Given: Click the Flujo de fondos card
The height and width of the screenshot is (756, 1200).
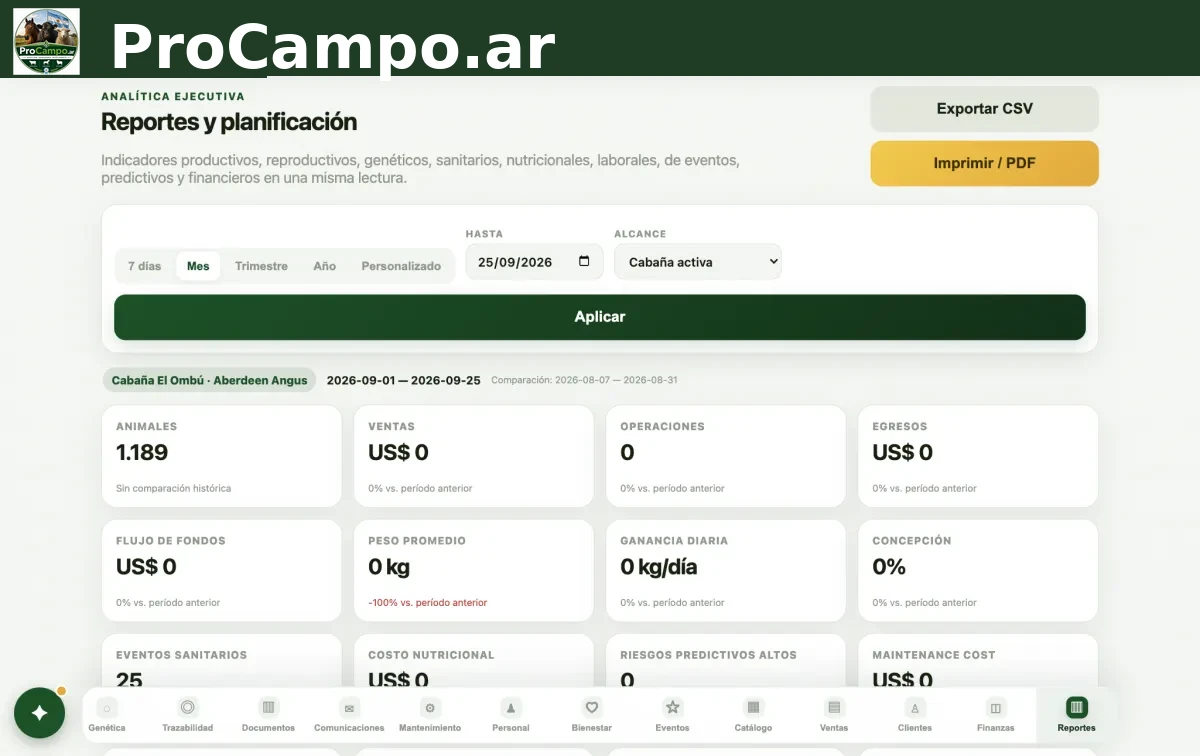Looking at the screenshot, I should coord(222,570).
